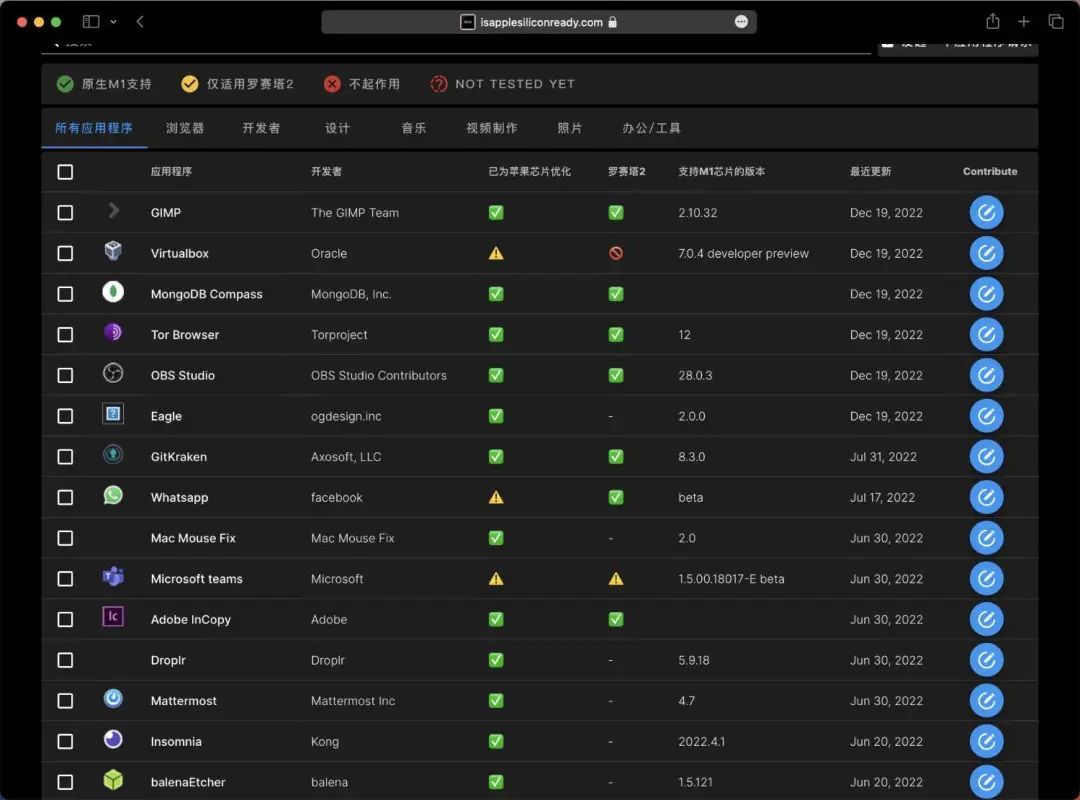
Task: Click the Contribute icon for OBS Studio
Action: pyautogui.click(x=986, y=375)
